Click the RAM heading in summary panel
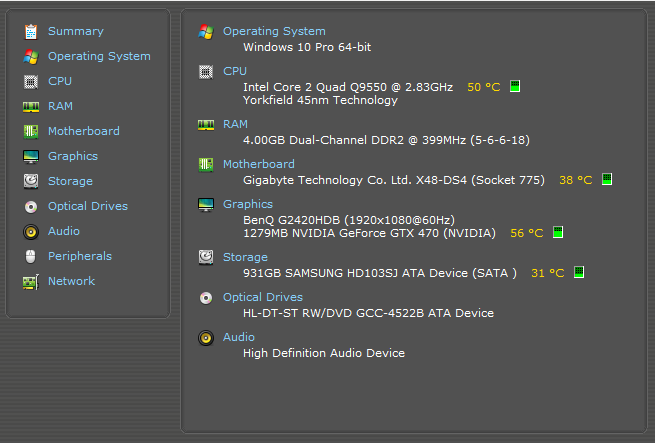Screen dimensions: 655x443 (235, 124)
